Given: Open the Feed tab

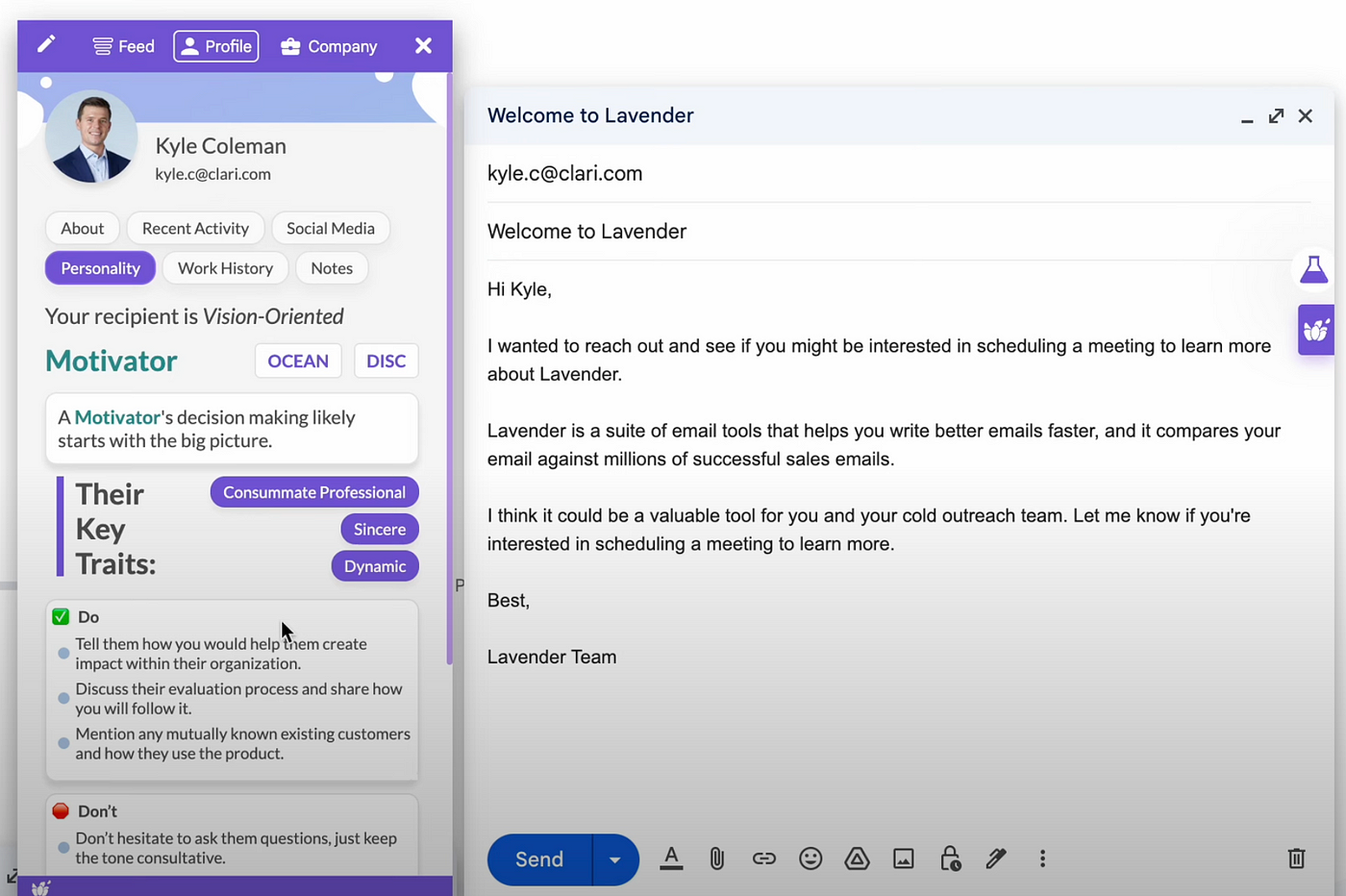Looking at the screenshot, I should 123,46.
